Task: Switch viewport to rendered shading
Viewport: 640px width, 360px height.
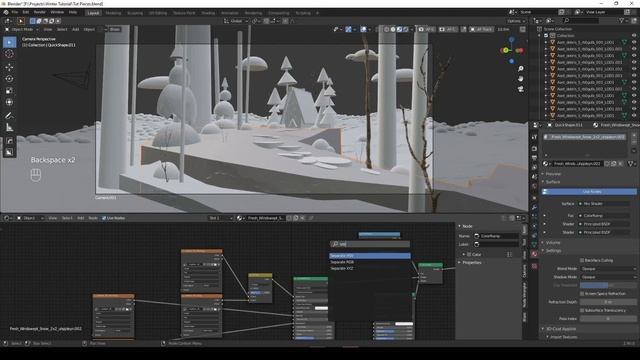Action: (406, 29)
